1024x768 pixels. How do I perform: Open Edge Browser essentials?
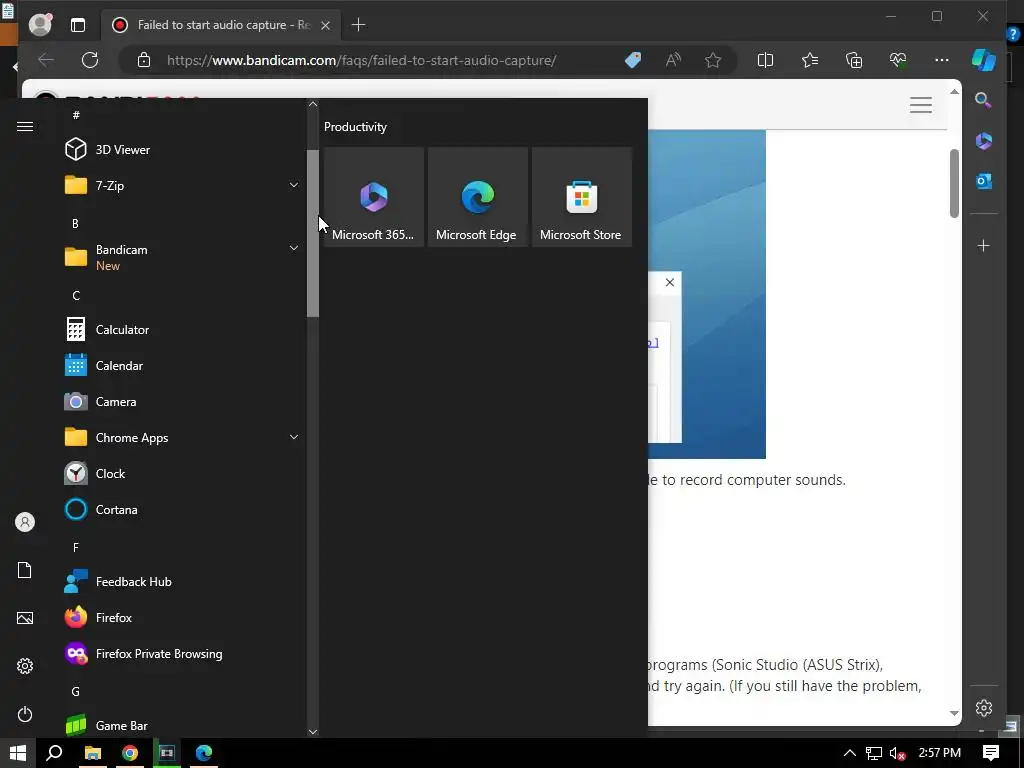click(898, 60)
